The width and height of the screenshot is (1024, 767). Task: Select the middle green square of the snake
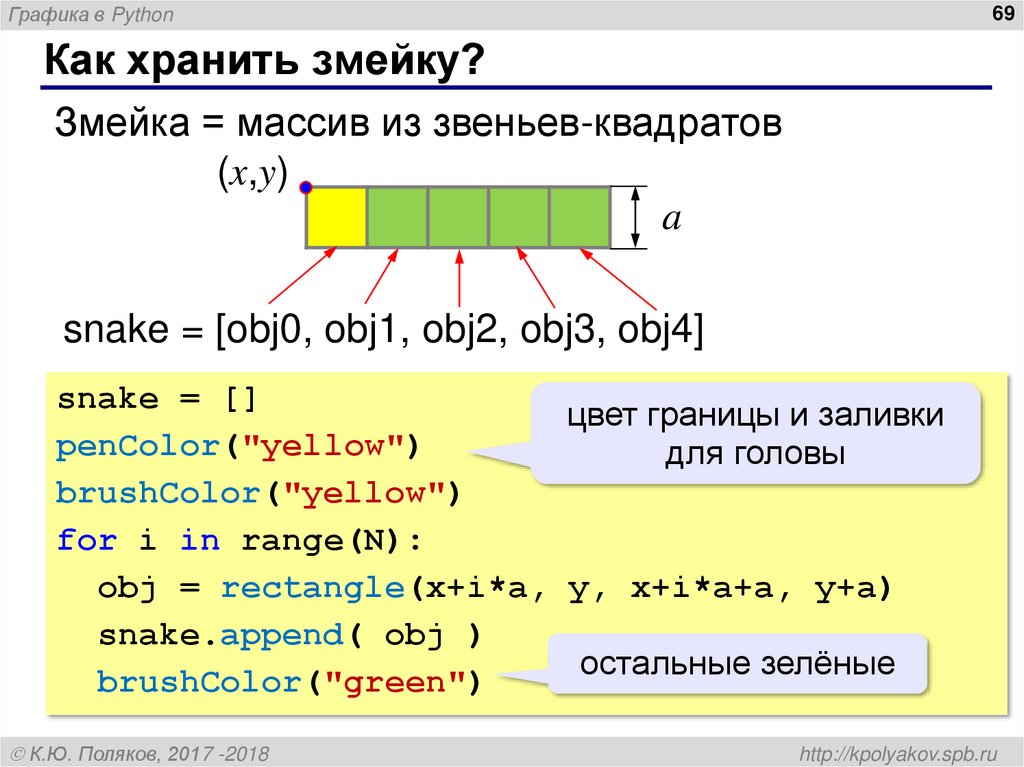(457, 214)
